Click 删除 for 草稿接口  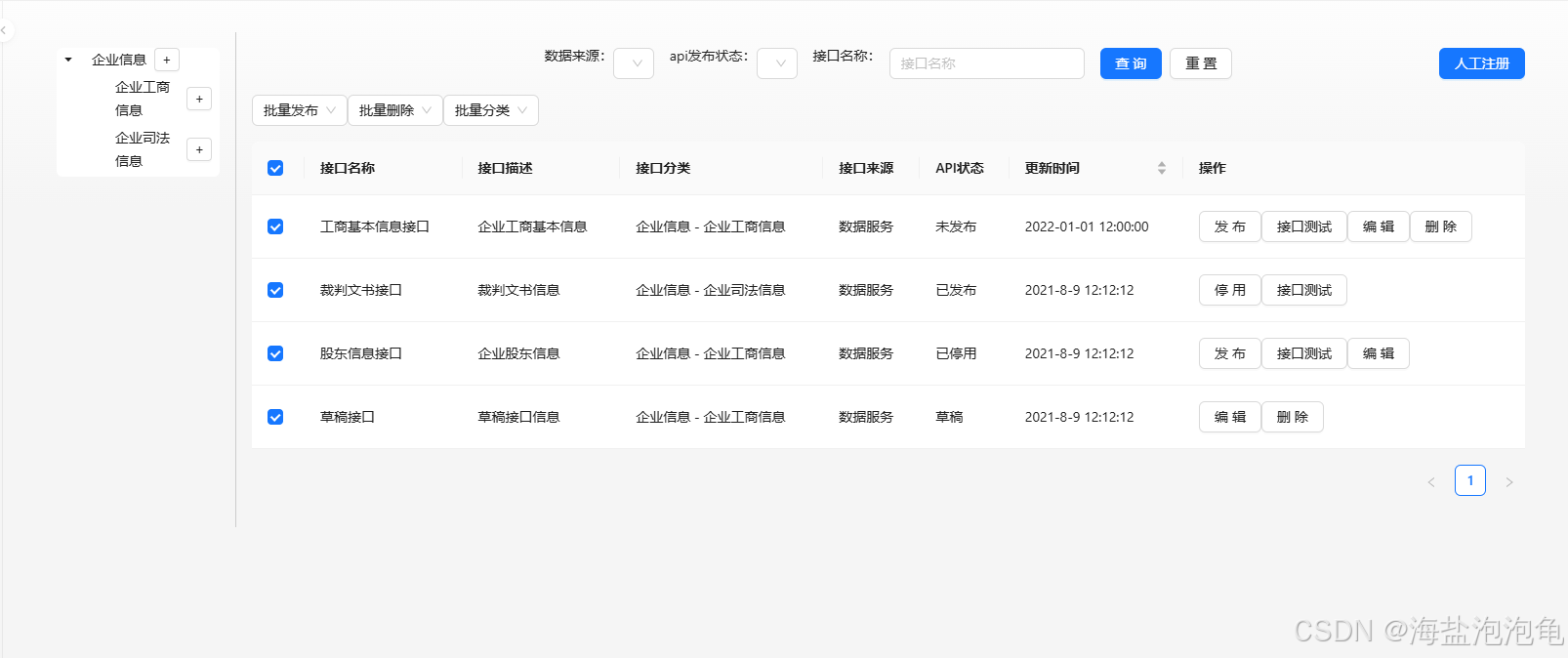coord(1293,417)
